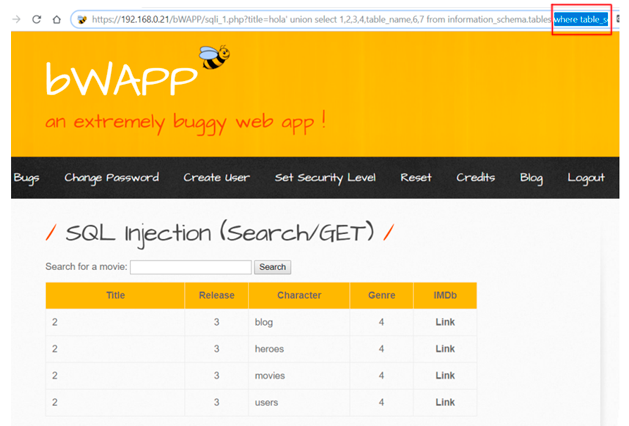Focus the 'Search for a movie' text field
Image resolution: width=629 pixels, height=426 pixels.
pos(190,267)
